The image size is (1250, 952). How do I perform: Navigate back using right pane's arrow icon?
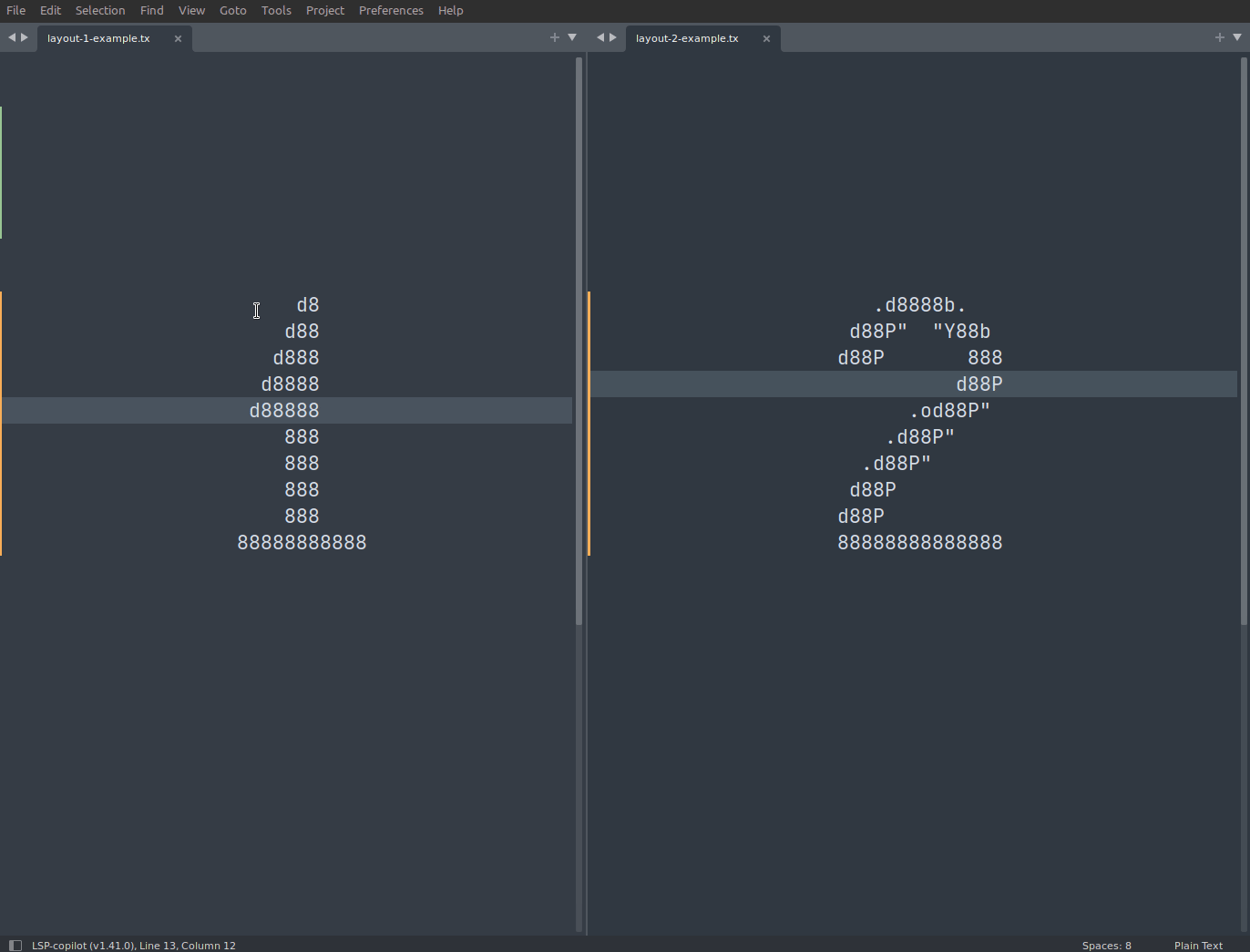(x=599, y=37)
